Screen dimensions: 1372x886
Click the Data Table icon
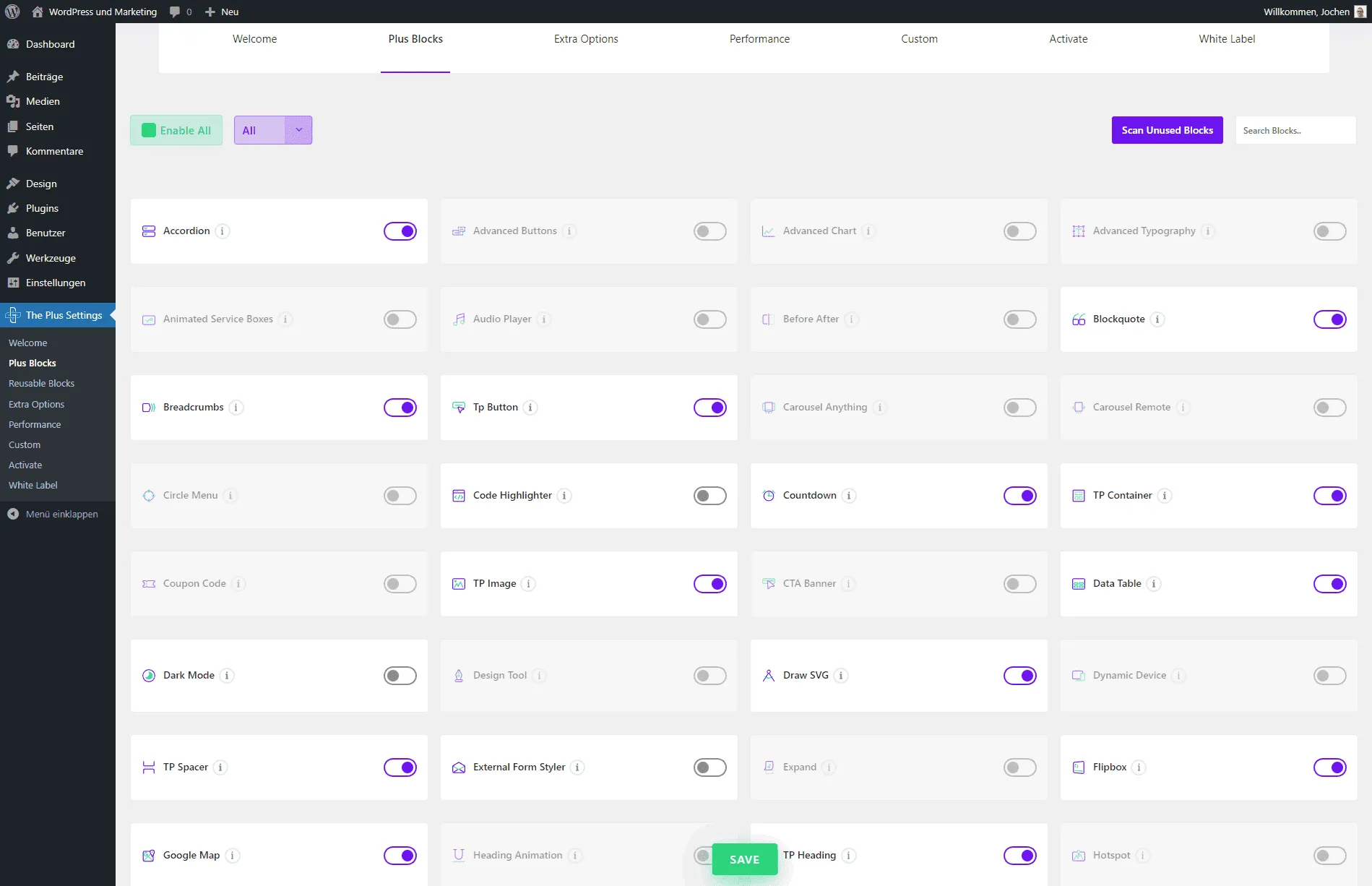tap(1079, 584)
